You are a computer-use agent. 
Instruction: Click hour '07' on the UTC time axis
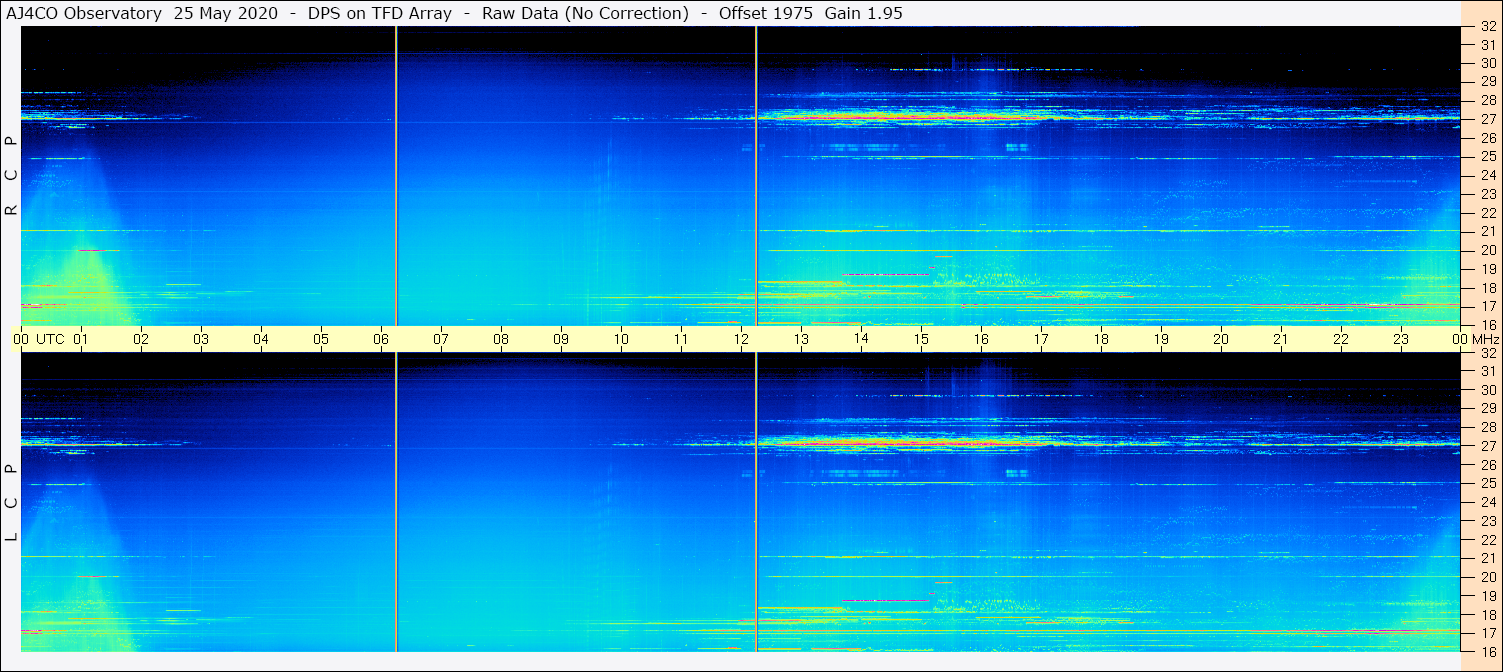[x=441, y=339]
